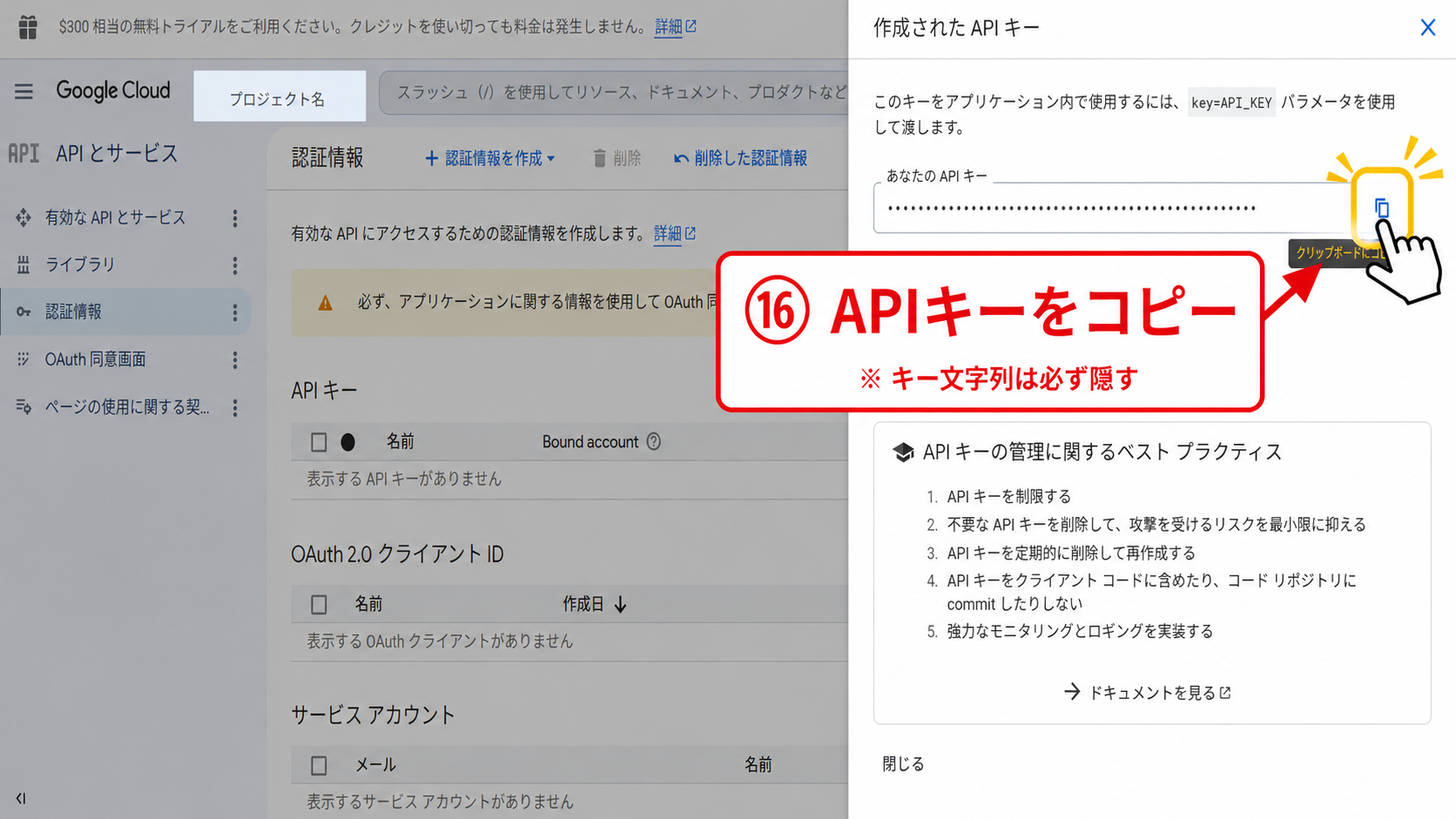Open 詳細 link under 認証情報 description
The image size is (1456, 819).
coord(675,233)
